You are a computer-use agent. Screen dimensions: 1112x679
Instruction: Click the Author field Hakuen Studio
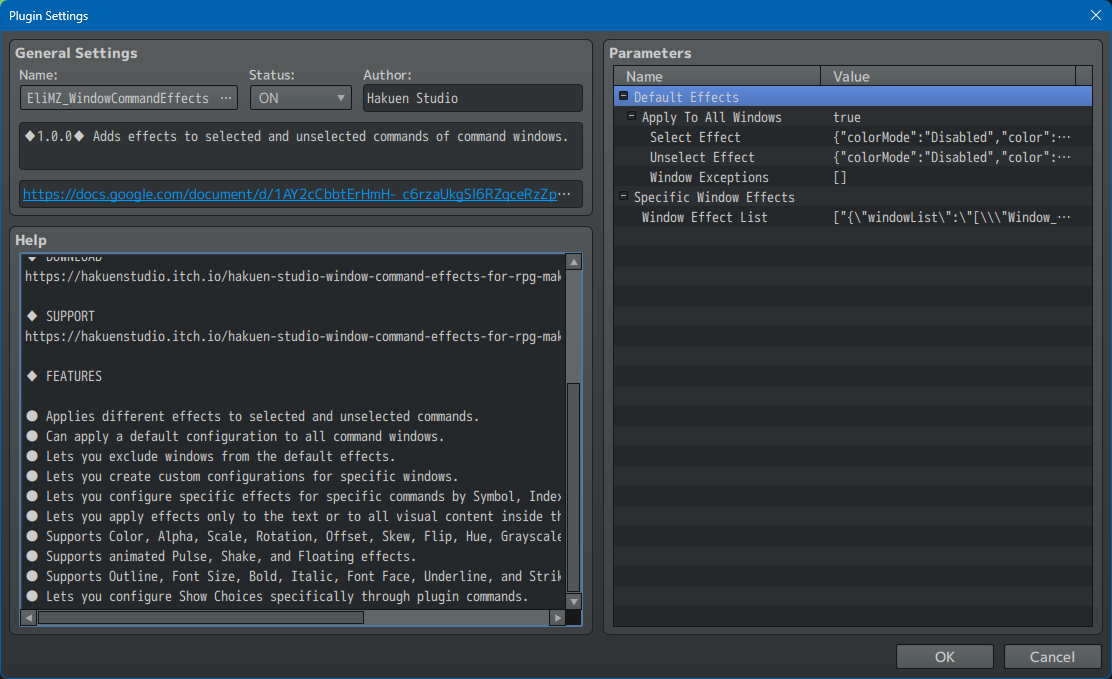472,98
